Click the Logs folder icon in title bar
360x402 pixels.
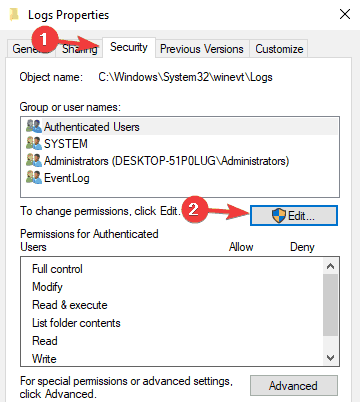[x=14, y=15]
